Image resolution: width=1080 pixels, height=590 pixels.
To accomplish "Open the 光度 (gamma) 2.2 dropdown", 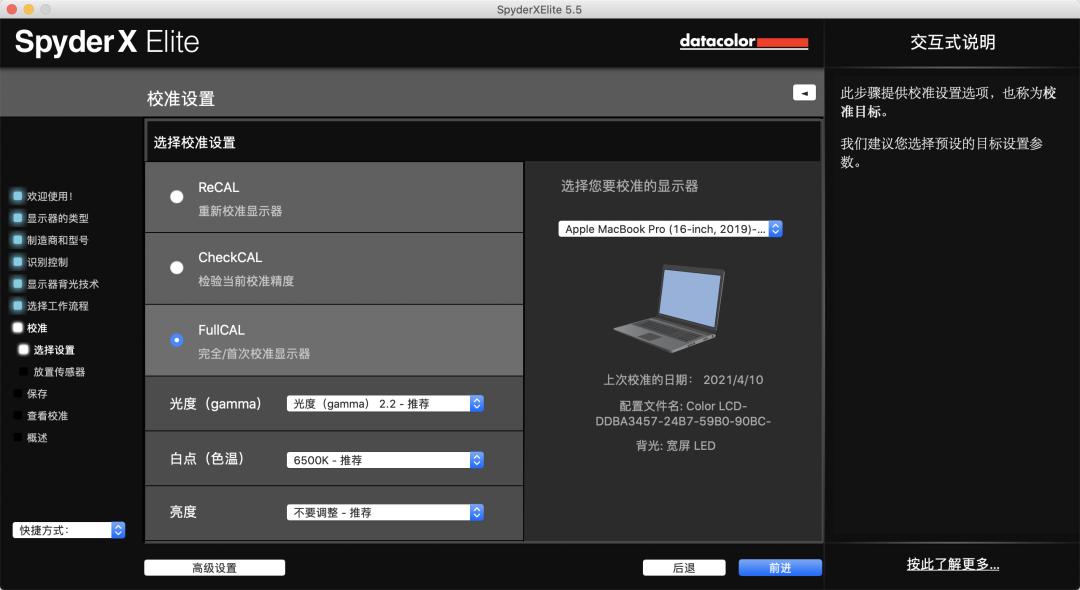I will [x=385, y=404].
